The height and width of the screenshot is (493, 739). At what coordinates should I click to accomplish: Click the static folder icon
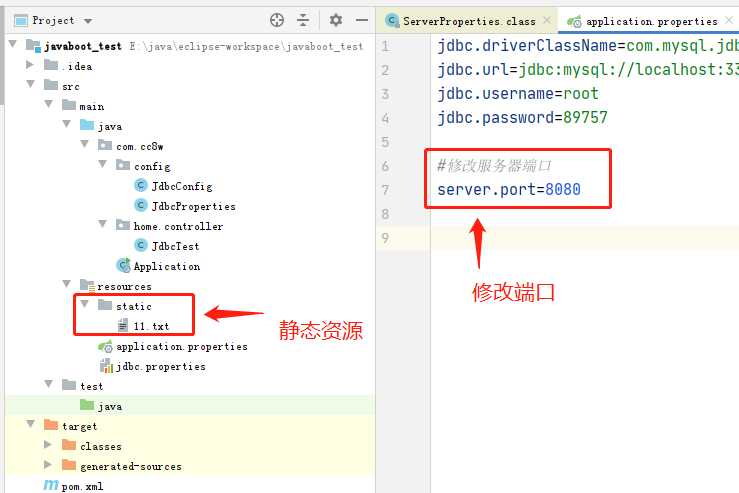coord(105,304)
